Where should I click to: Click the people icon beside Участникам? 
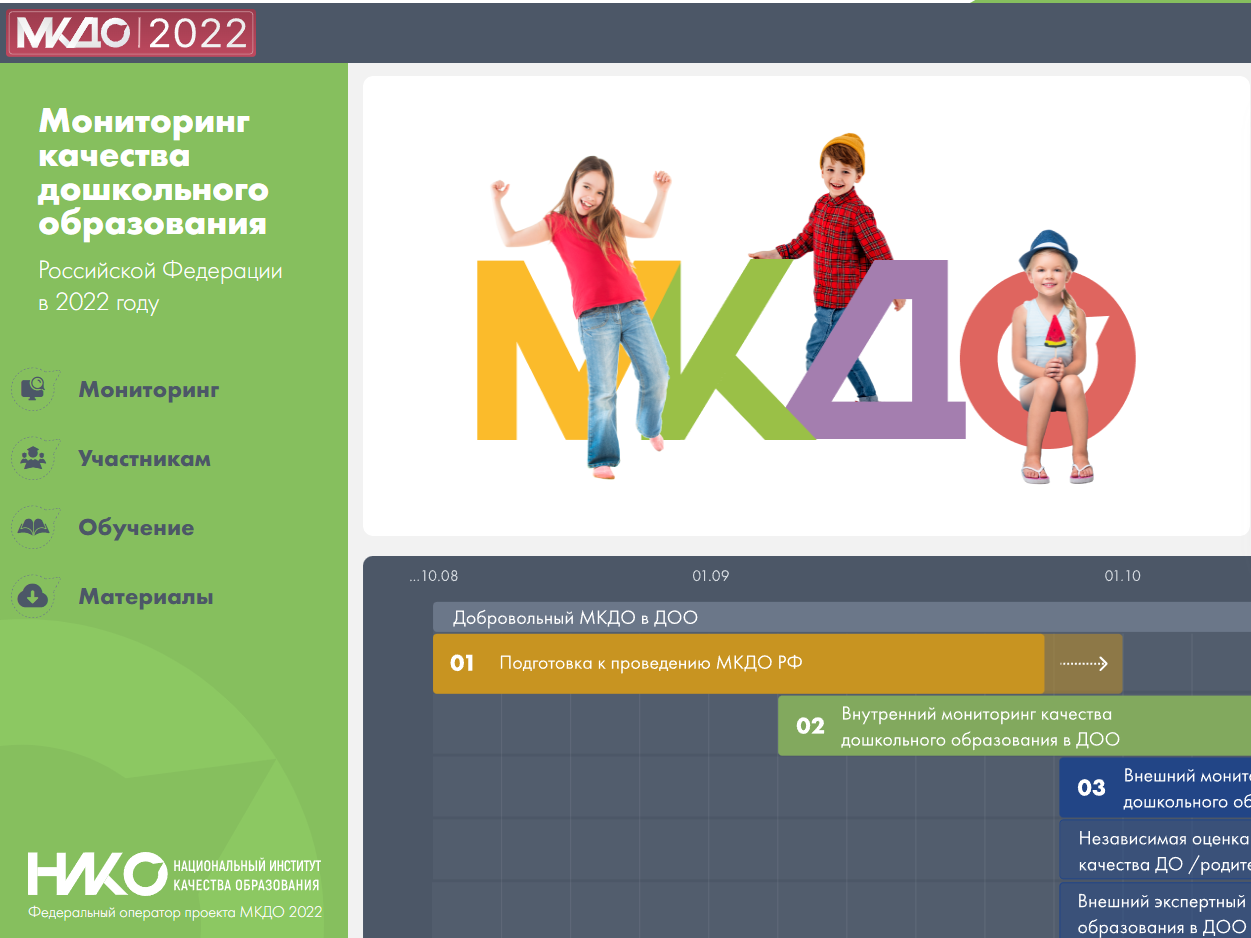pyautogui.click(x=34, y=458)
